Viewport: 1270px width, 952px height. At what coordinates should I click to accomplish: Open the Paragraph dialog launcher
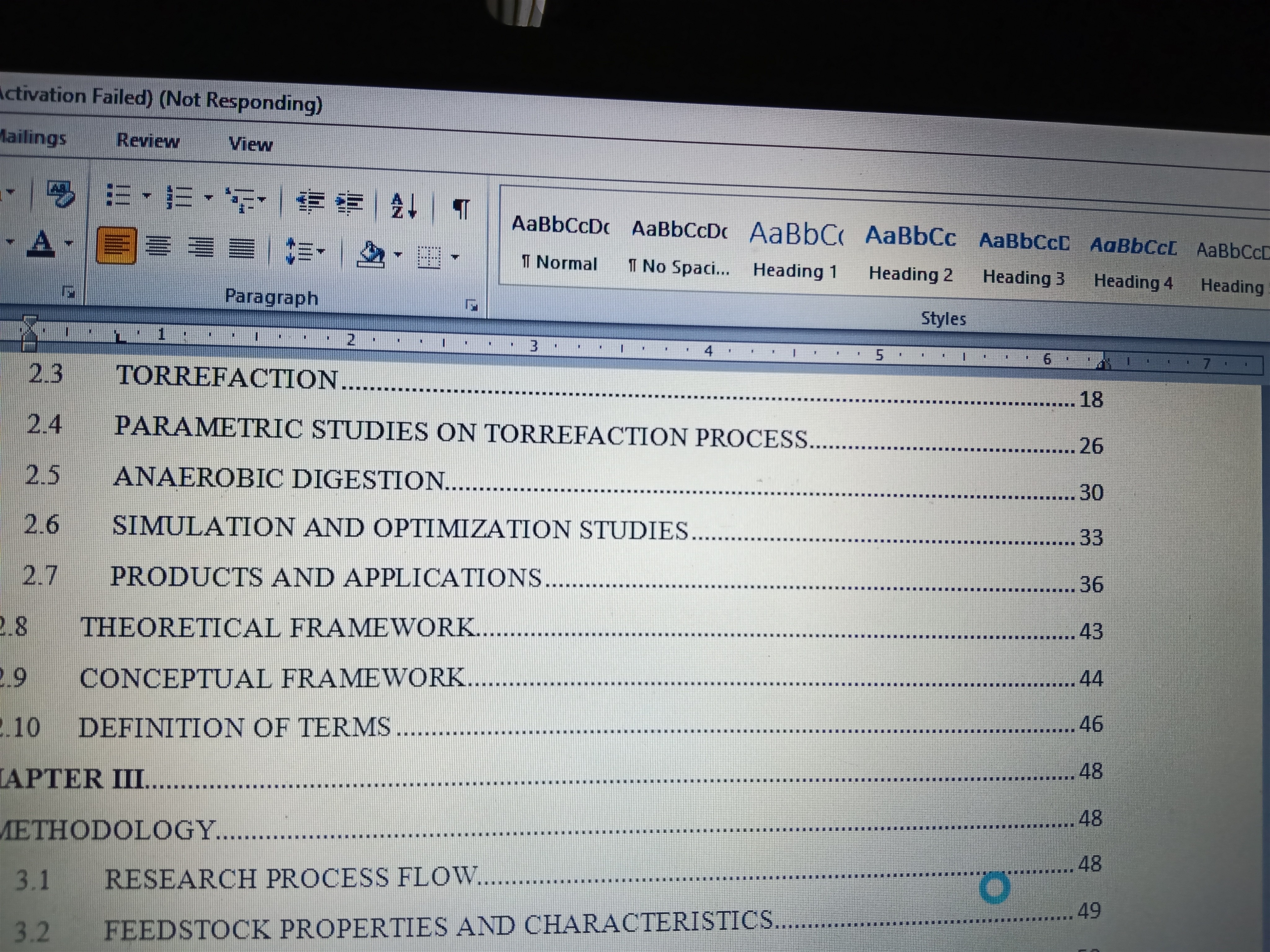pyautogui.click(x=471, y=305)
